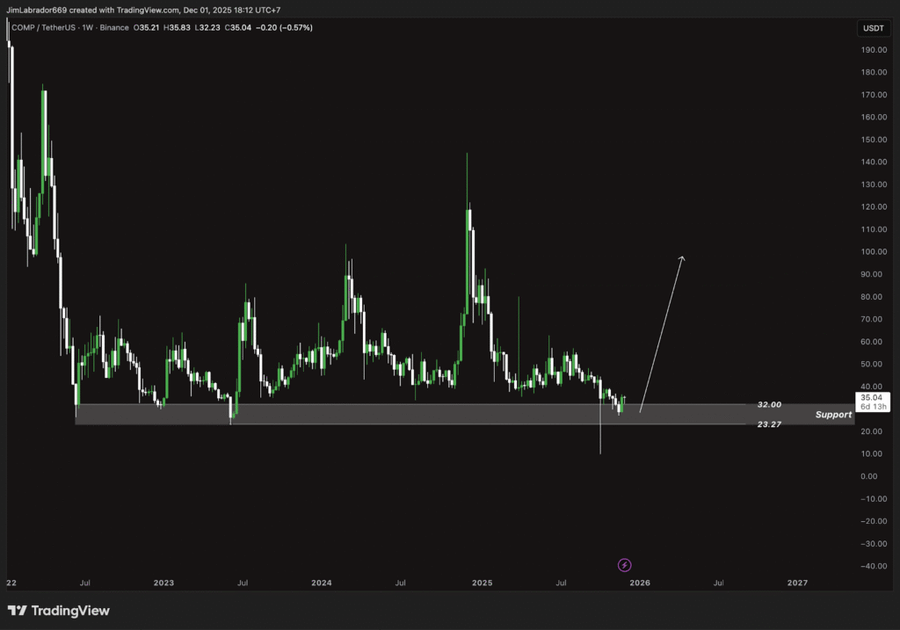Toggle the chart legend visibility bar
Viewport: 900px width, 630px height.
pyautogui.click(x=6, y=28)
